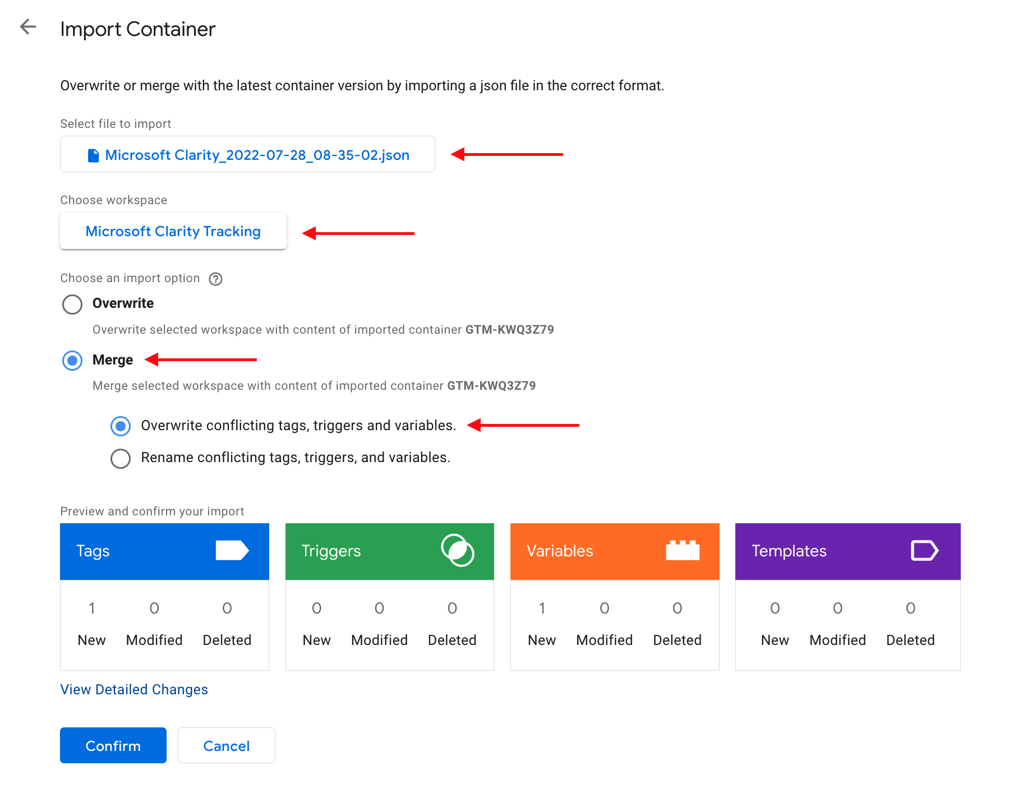This screenshot has width=1032, height=793.
Task: Click the Triggers card header
Action: (x=390, y=551)
